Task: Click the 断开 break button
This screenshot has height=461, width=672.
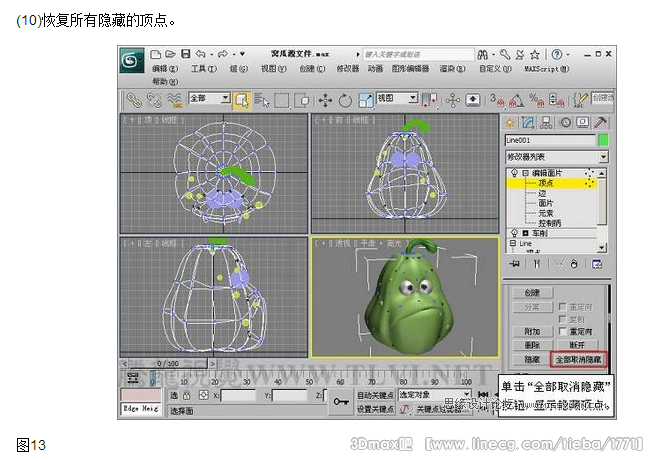Action: [577, 345]
